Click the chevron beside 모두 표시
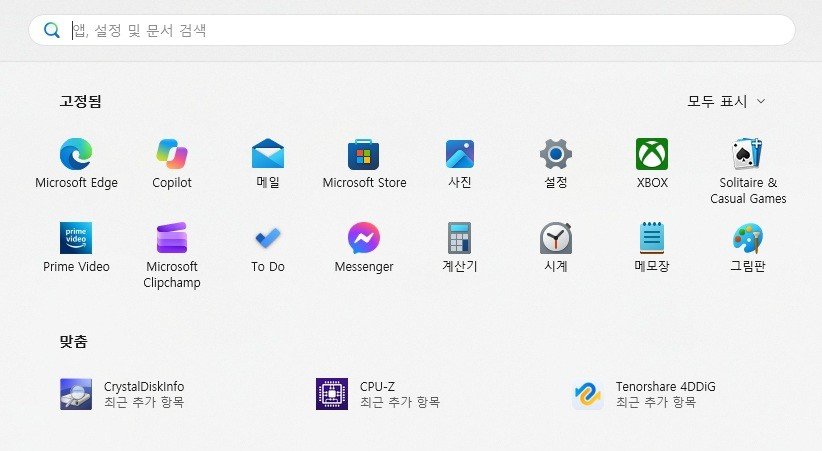 (x=761, y=101)
